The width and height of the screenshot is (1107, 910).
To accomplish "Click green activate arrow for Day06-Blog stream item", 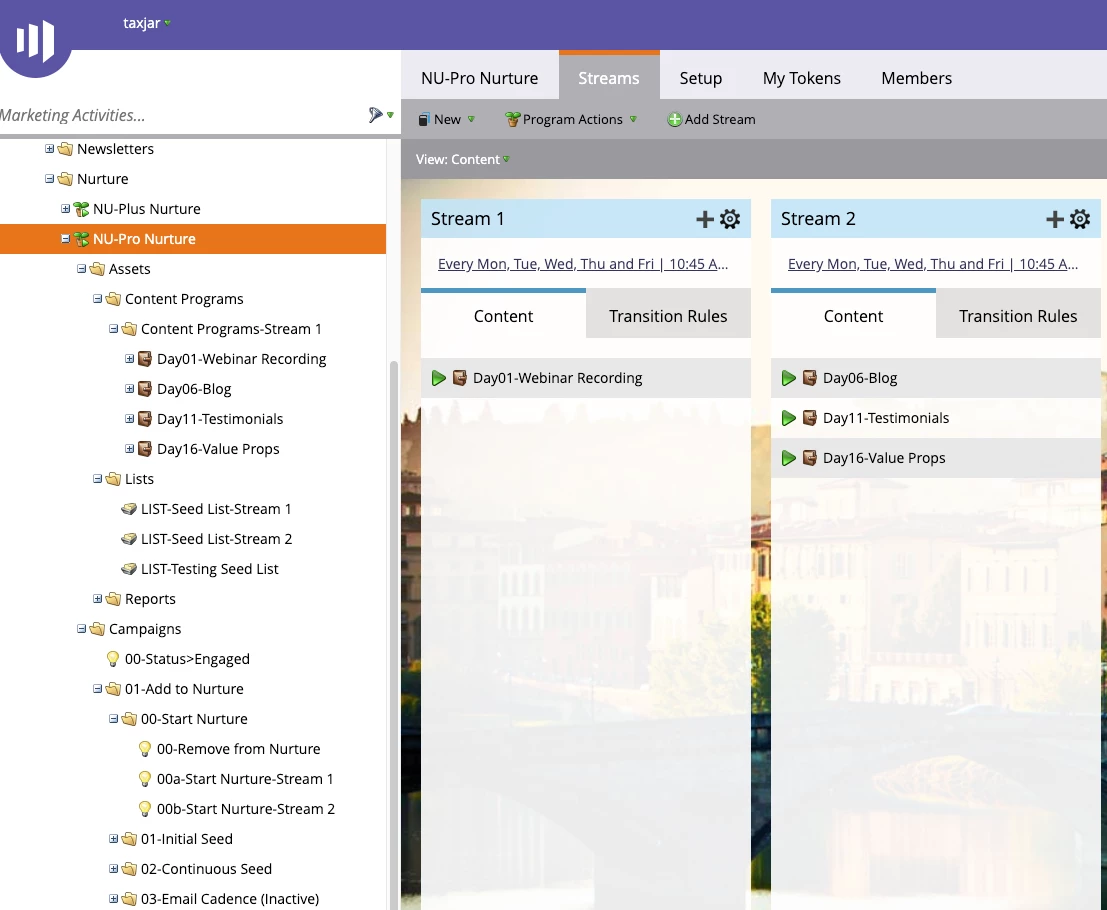I will pos(789,378).
